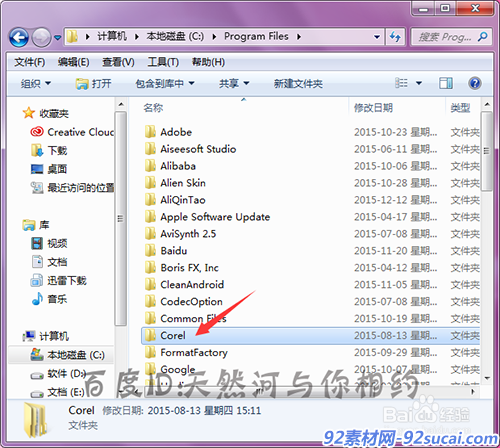Select the Corel folder icon

[x=150, y=336]
